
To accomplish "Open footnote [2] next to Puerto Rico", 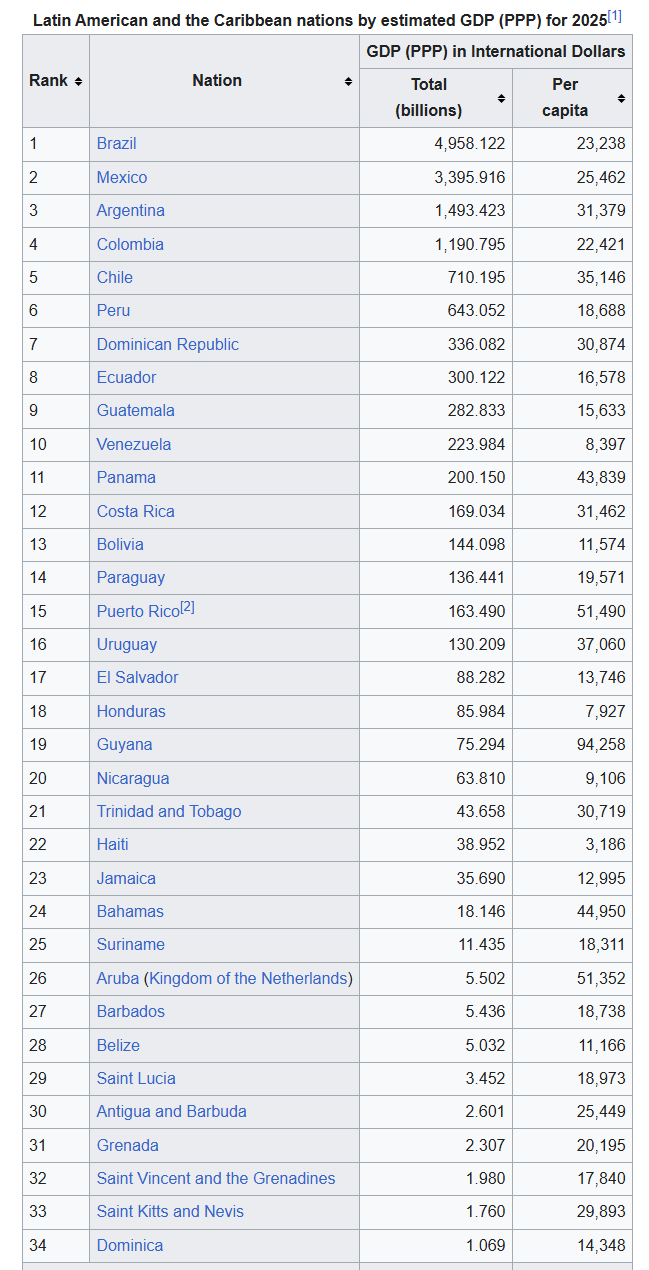I will point(187,607).
